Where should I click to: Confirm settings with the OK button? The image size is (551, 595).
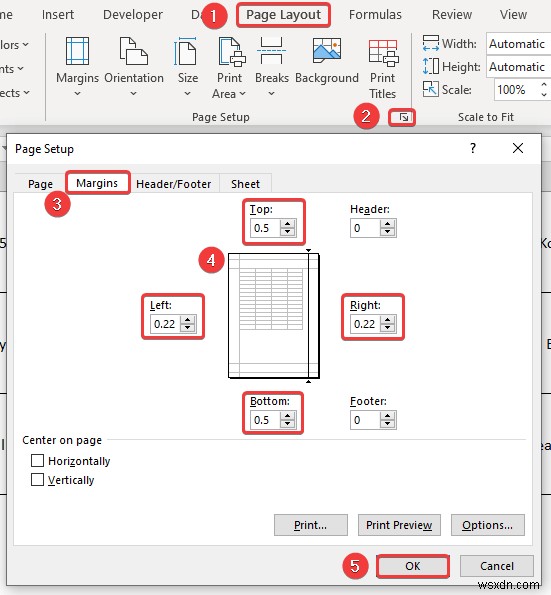412,566
